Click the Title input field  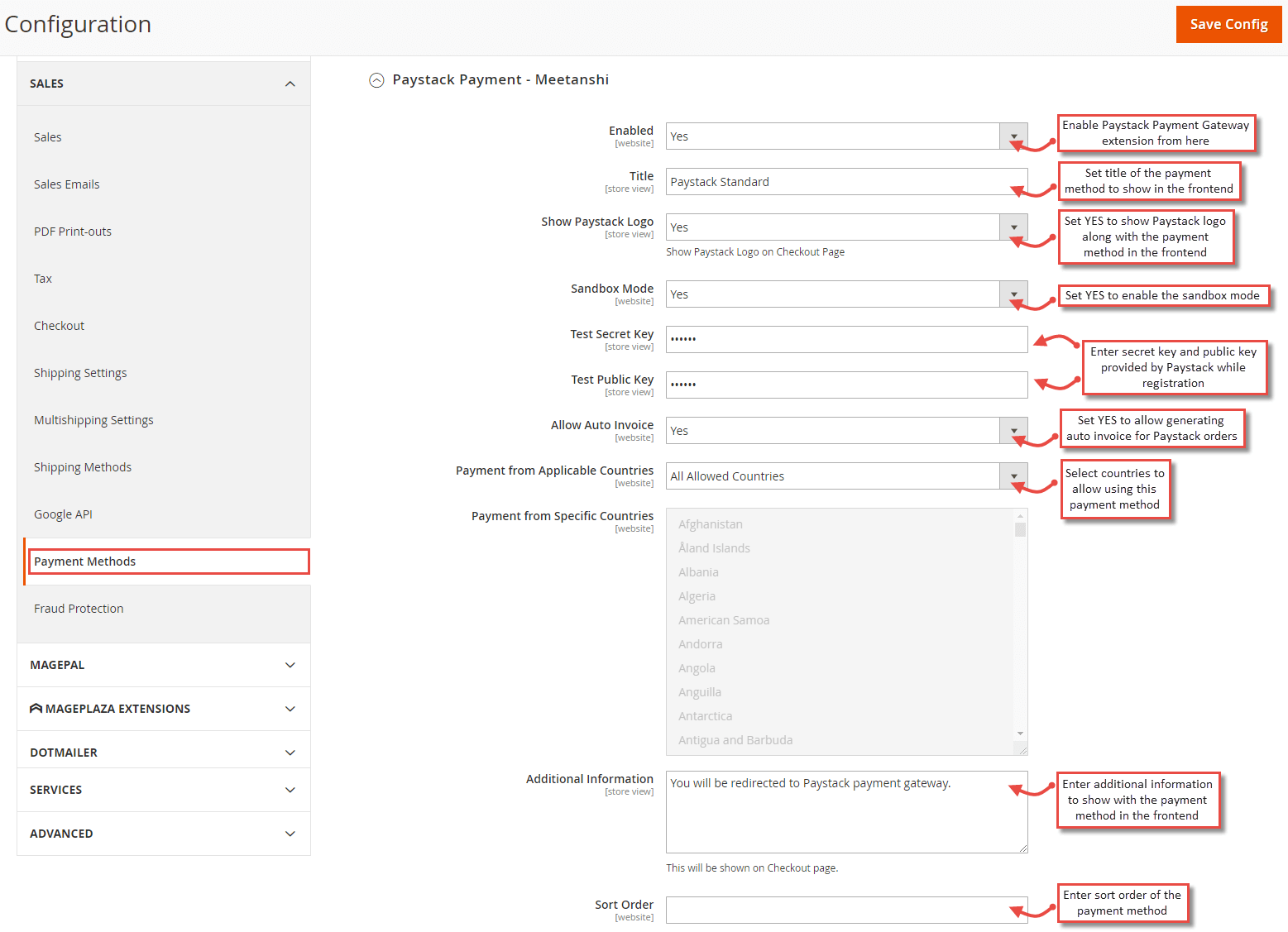coord(846,182)
